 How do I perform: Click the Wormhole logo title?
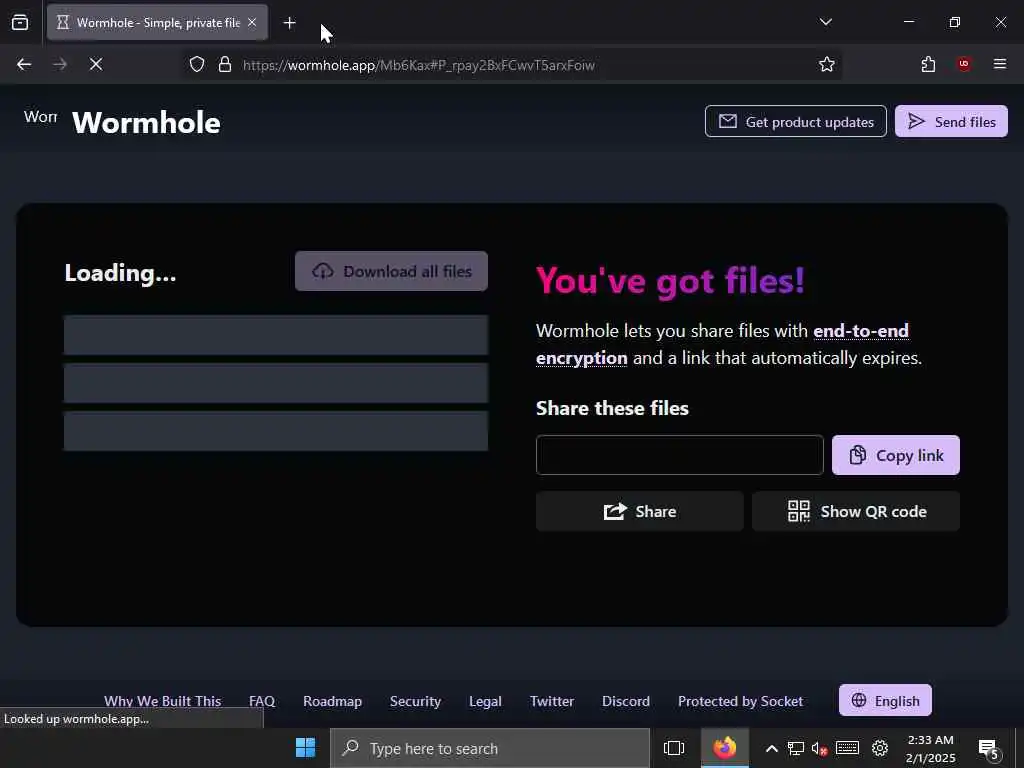pyautogui.click(x=146, y=123)
